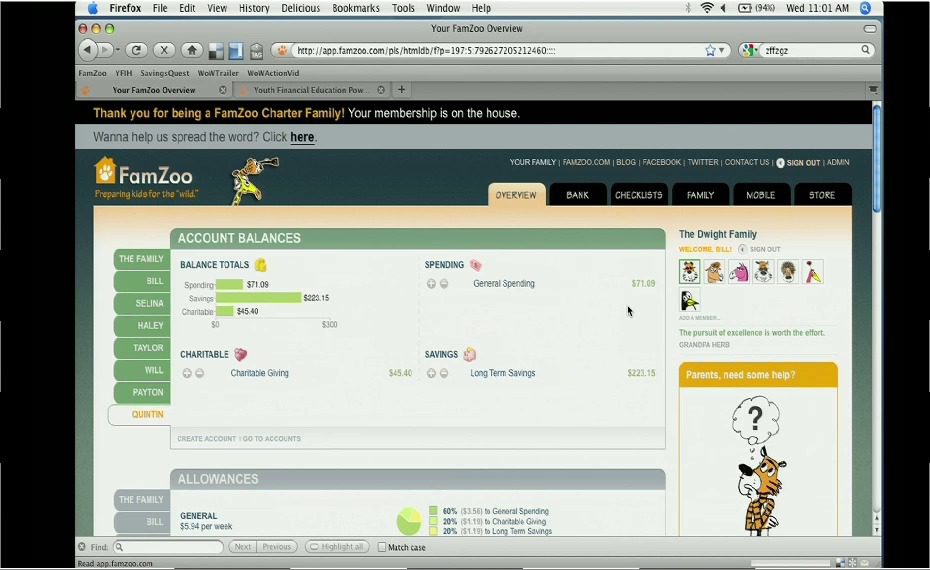Select The Family in Allowances sidebar
The height and width of the screenshot is (570, 930).
142,499
